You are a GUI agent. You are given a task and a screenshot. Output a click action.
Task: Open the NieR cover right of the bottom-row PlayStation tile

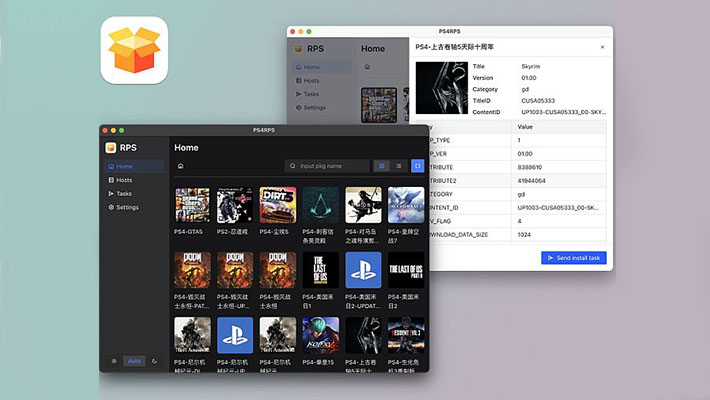pos(278,336)
